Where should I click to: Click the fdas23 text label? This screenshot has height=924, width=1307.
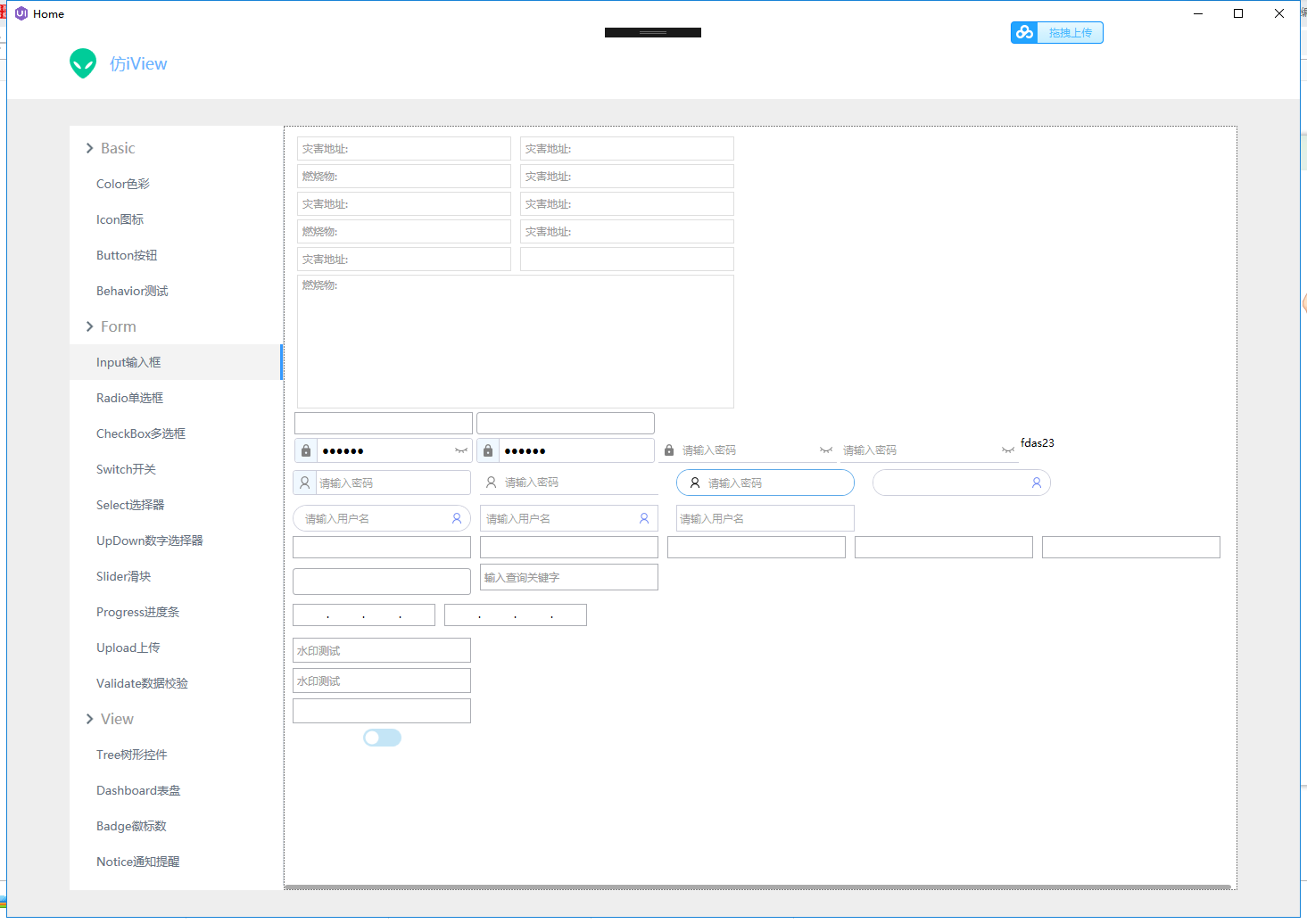click(x=1038, y=442)
